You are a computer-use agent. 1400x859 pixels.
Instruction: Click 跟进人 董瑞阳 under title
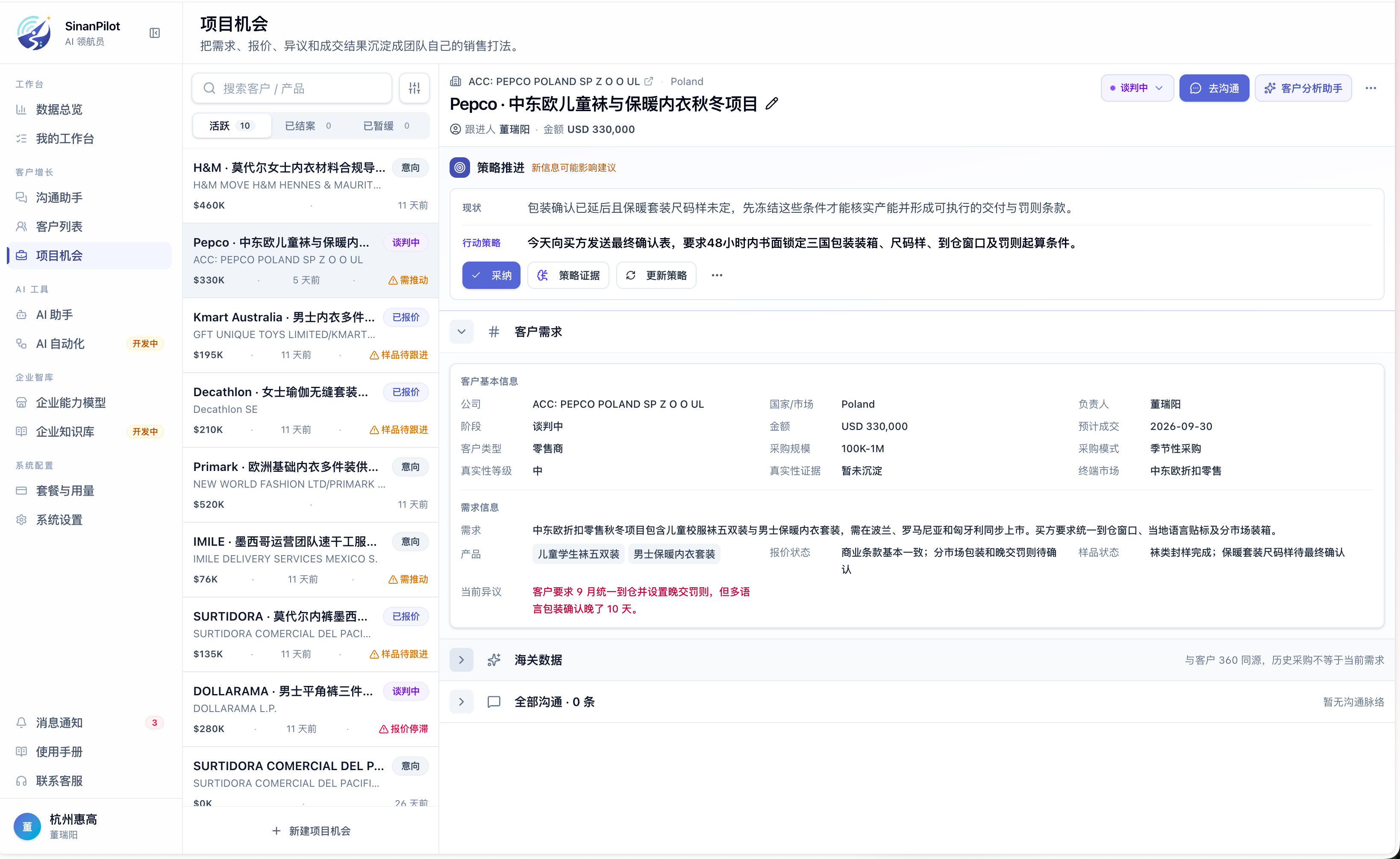[490, 129]
